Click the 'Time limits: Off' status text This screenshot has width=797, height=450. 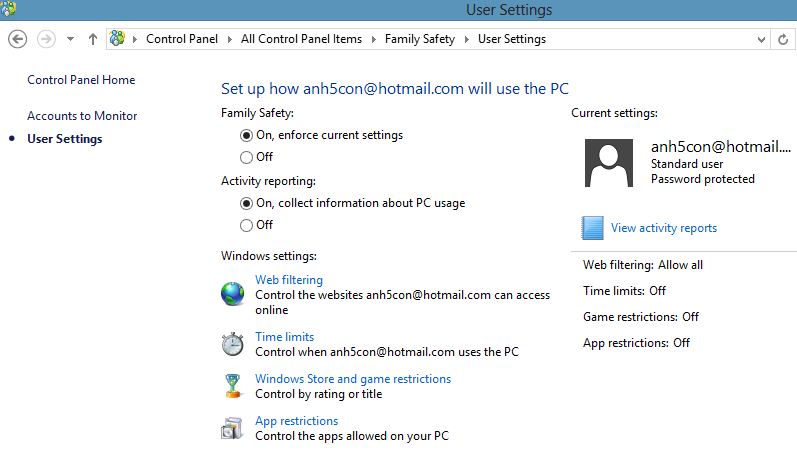point(624,291)
